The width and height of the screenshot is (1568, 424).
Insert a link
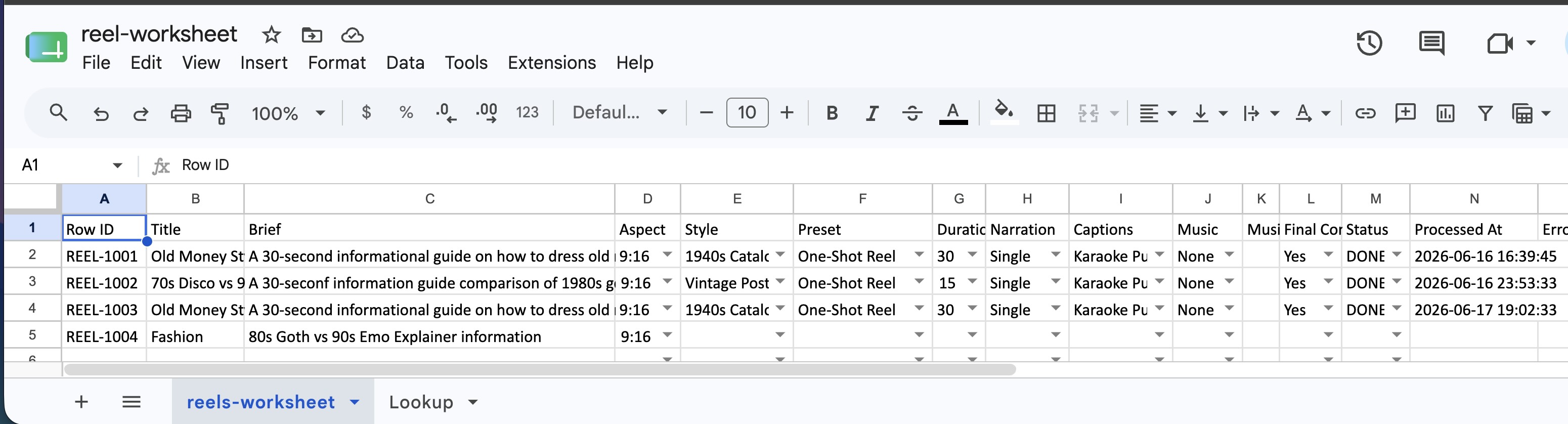(x=1365, y=113)
